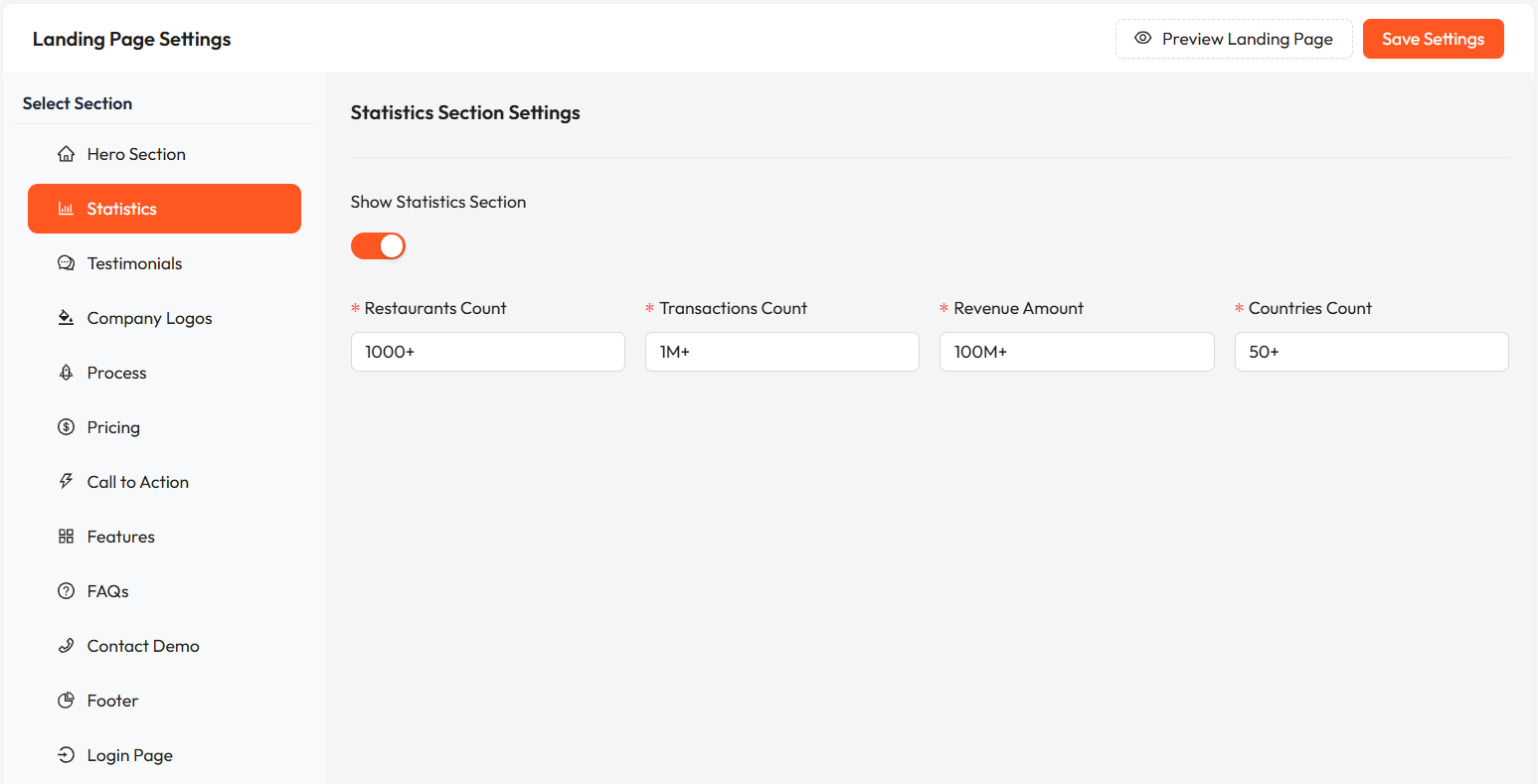Click the Features grid icon
The image size is (1538, 784).
coord(66,537)
